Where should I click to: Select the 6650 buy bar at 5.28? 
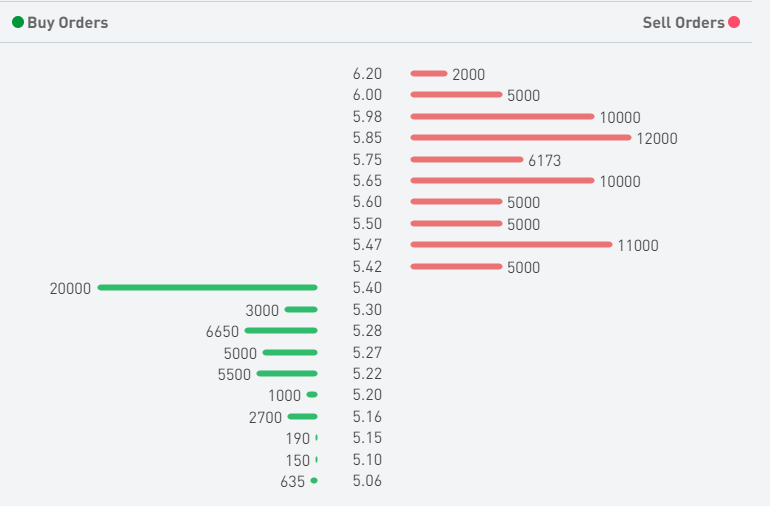(x=280, y=331)
